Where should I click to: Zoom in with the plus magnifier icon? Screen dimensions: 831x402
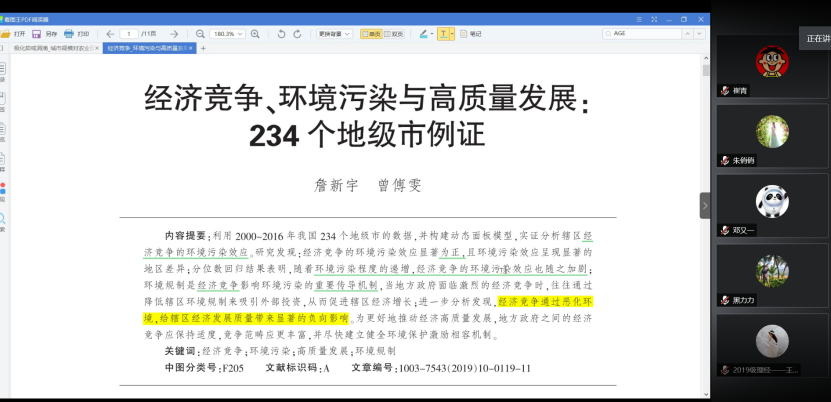tap(255, 34)
